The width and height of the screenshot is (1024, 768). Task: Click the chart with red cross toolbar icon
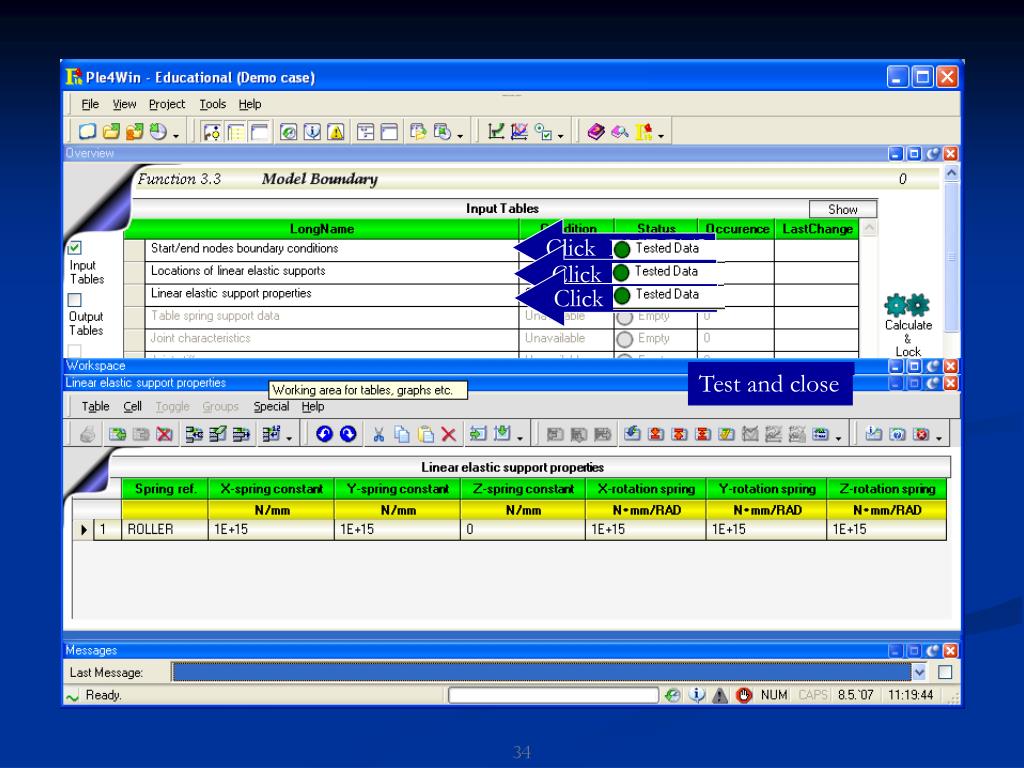click(x=520, y=132)
